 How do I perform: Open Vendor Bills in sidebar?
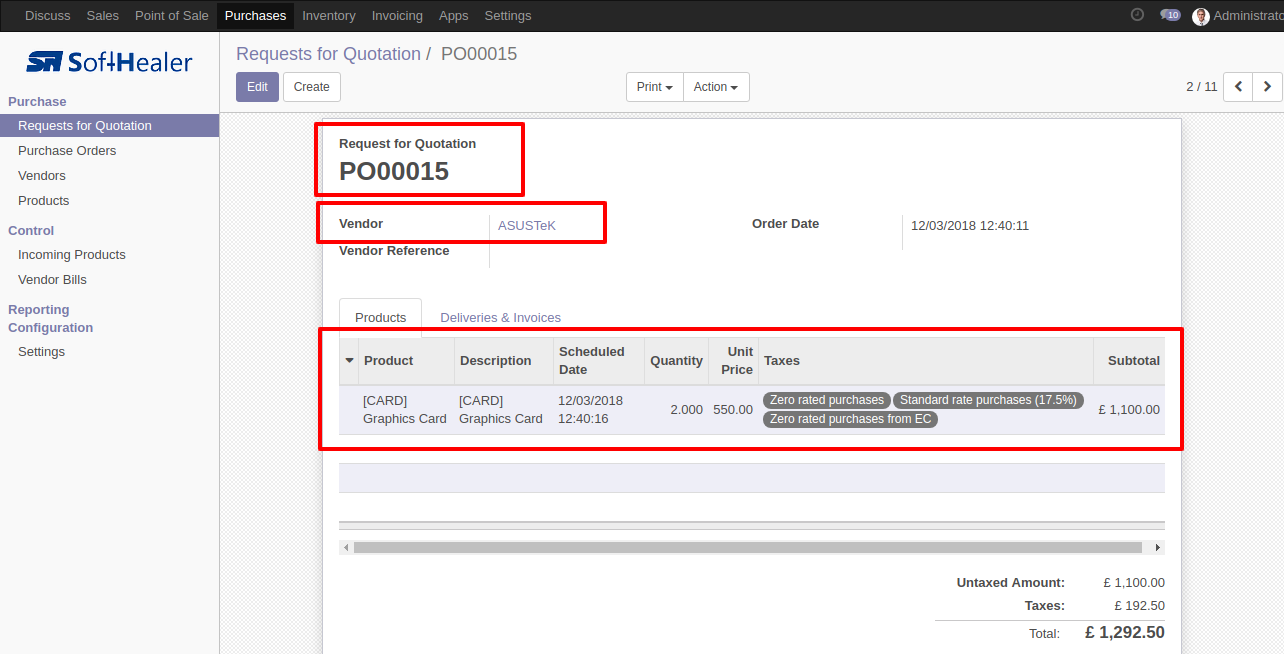point(52,279)
